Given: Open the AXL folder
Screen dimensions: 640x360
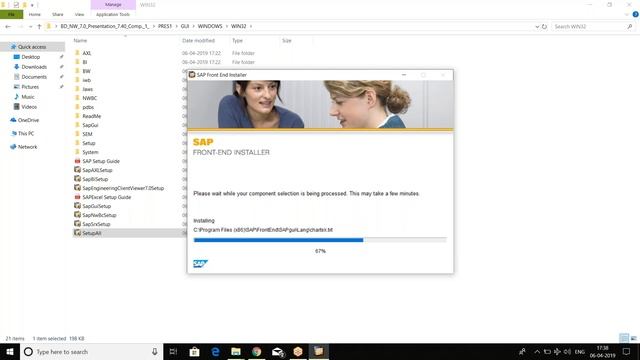Looking at the screenshot, I should pos(87,53).
